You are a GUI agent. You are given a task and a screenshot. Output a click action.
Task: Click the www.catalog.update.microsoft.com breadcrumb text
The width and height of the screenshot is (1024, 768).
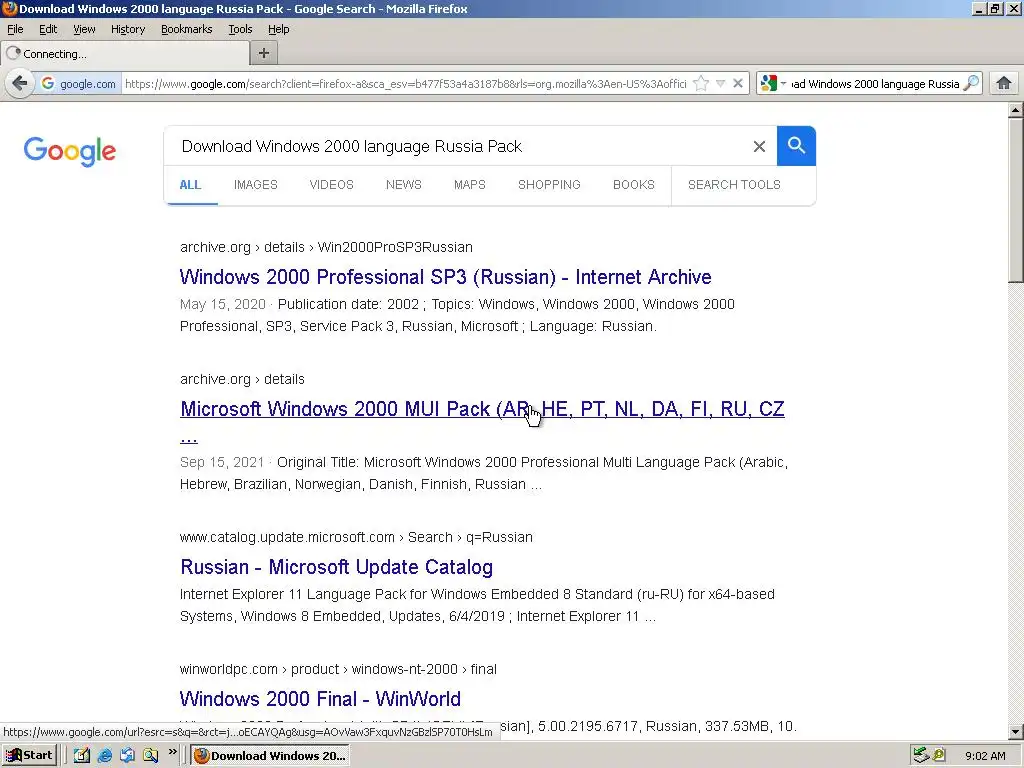point(287,537)
